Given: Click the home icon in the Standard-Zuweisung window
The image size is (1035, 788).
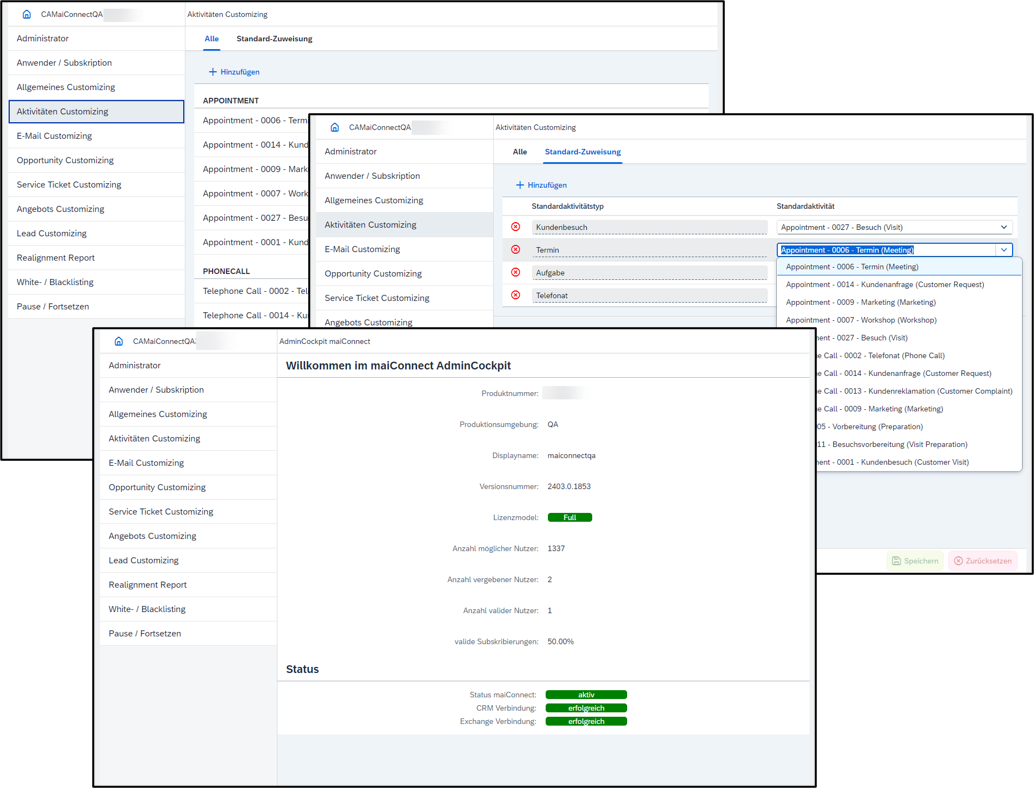Looking at the screenshot, I should [x=335, y=128].
